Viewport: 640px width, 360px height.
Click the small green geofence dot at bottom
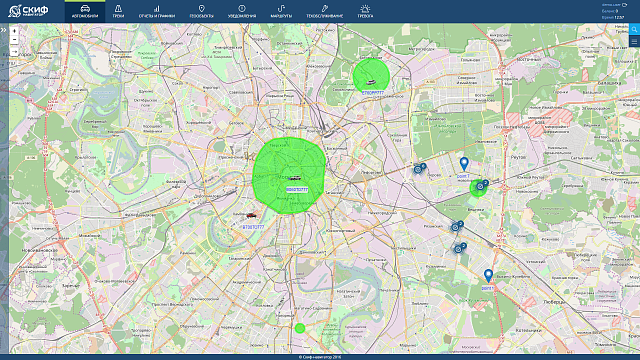click(x=300, y=328)
